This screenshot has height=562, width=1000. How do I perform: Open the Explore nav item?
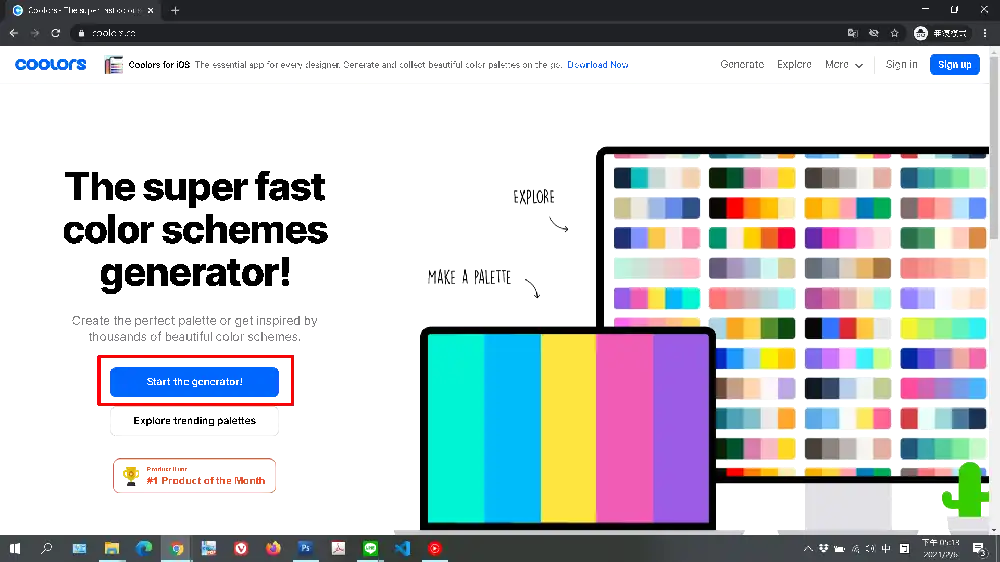pyautogui.click(x=794, y=64)
